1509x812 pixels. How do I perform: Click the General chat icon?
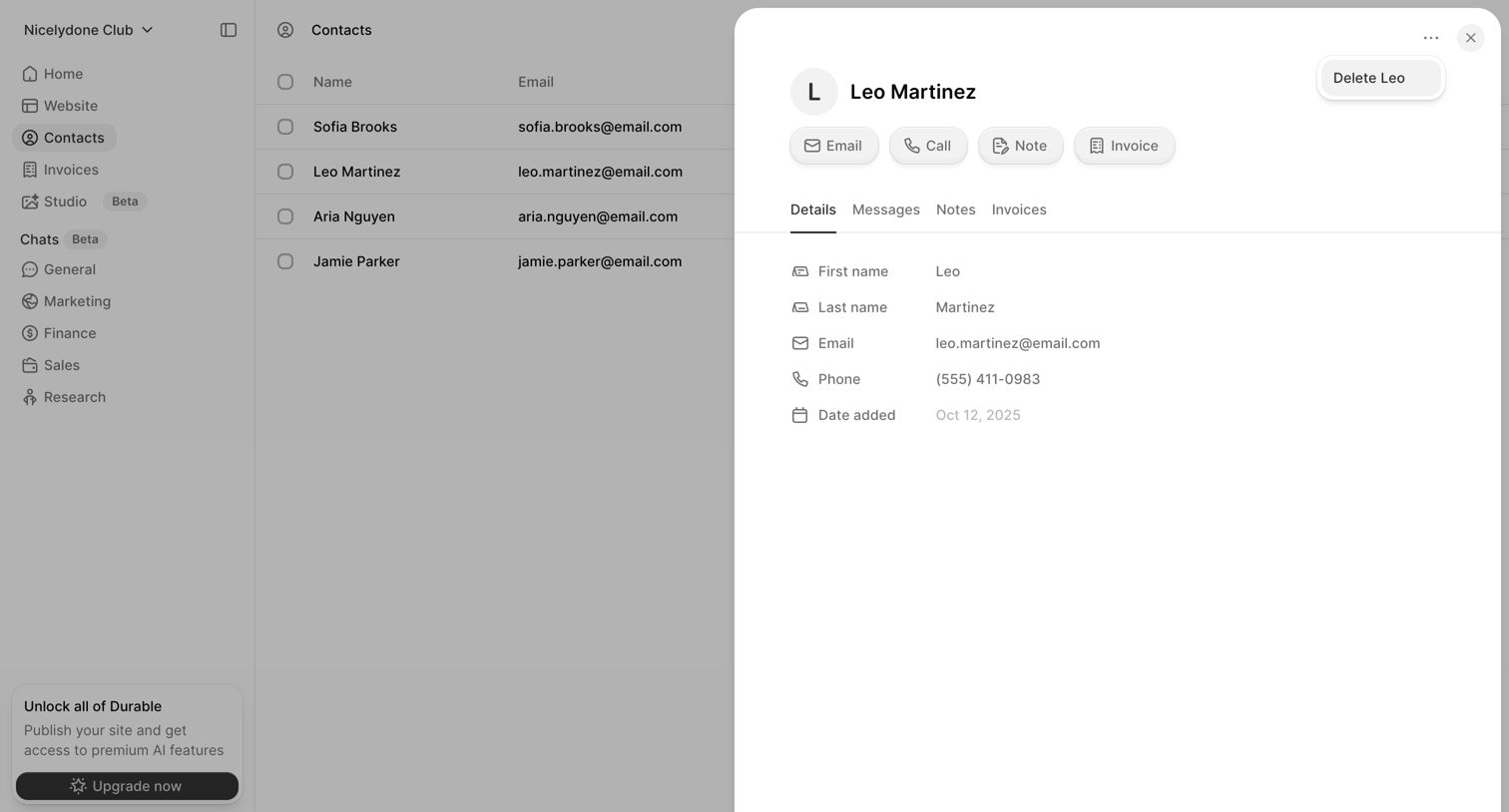point(30,269)
